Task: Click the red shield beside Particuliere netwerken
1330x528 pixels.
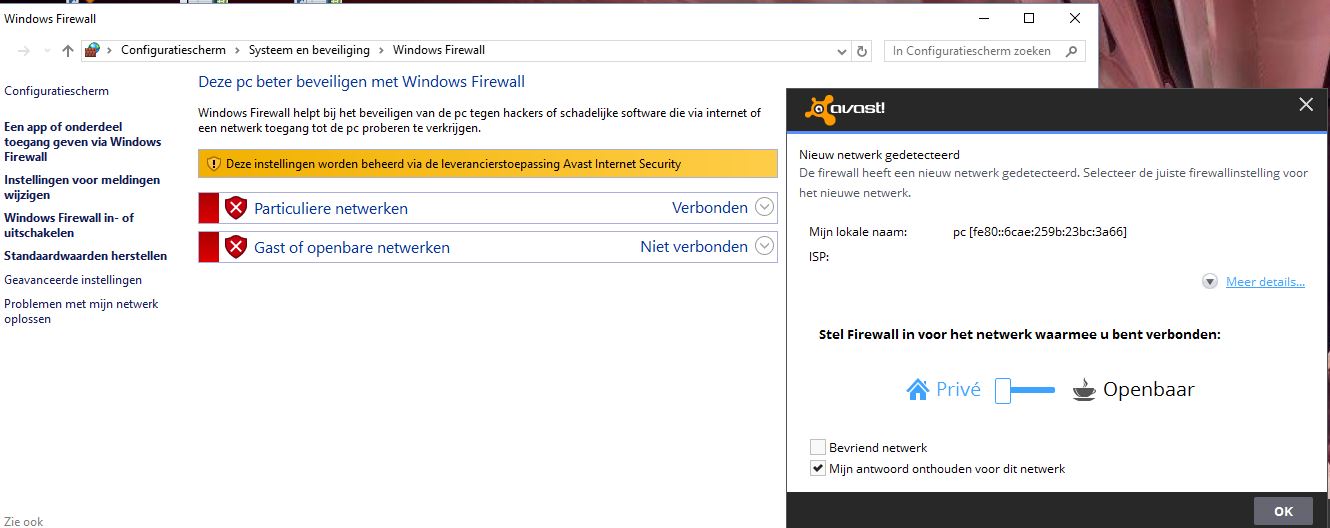Action: point(236,208)
